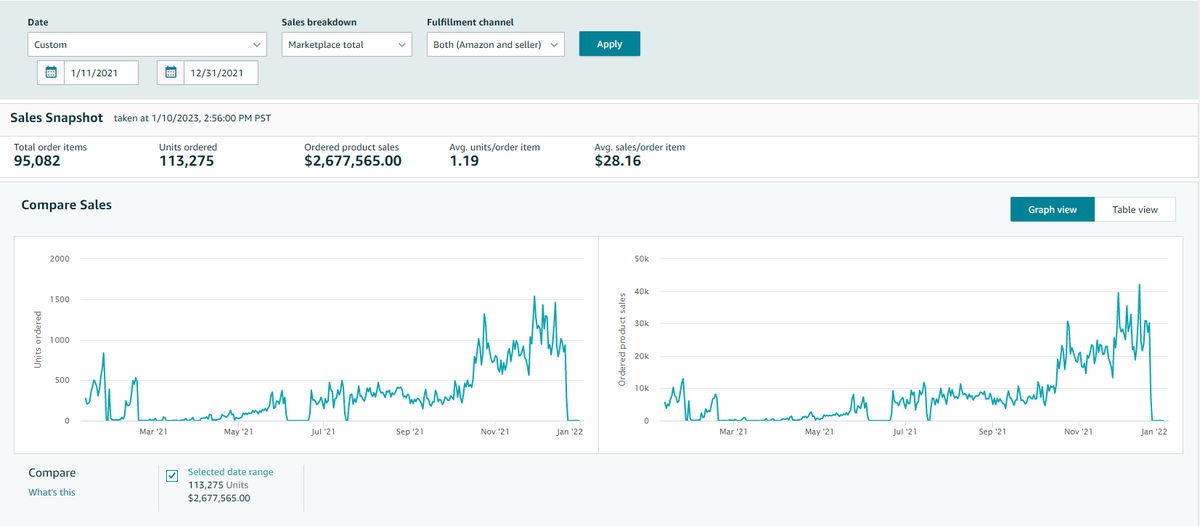Screen dimensions: 1200x526
Task: Click the Ordered product sales value $2,677,565.00
Action: pos(352,161)
